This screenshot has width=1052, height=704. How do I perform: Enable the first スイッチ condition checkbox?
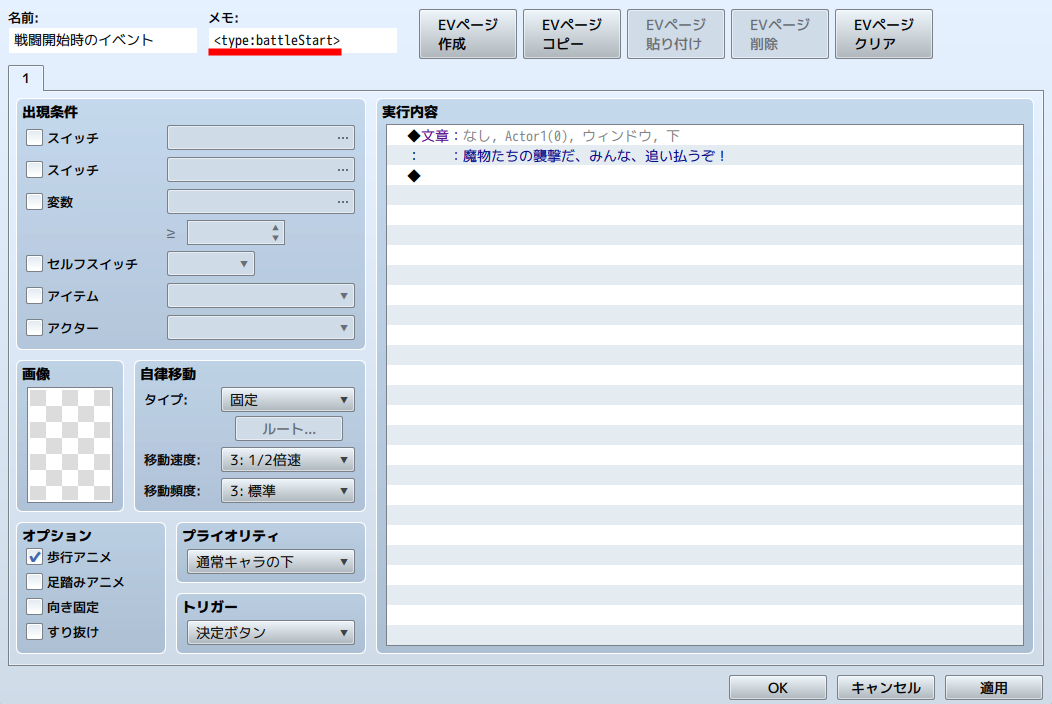click(34, 138)
